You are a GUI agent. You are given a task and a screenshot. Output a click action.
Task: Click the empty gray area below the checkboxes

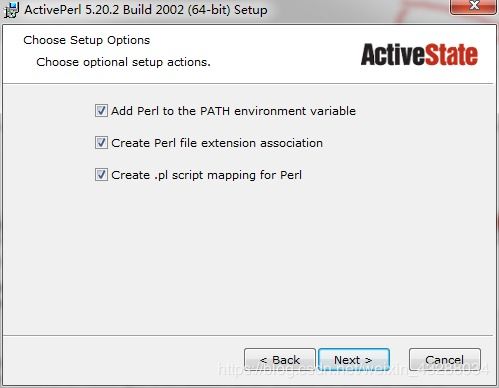pos(248,260)
